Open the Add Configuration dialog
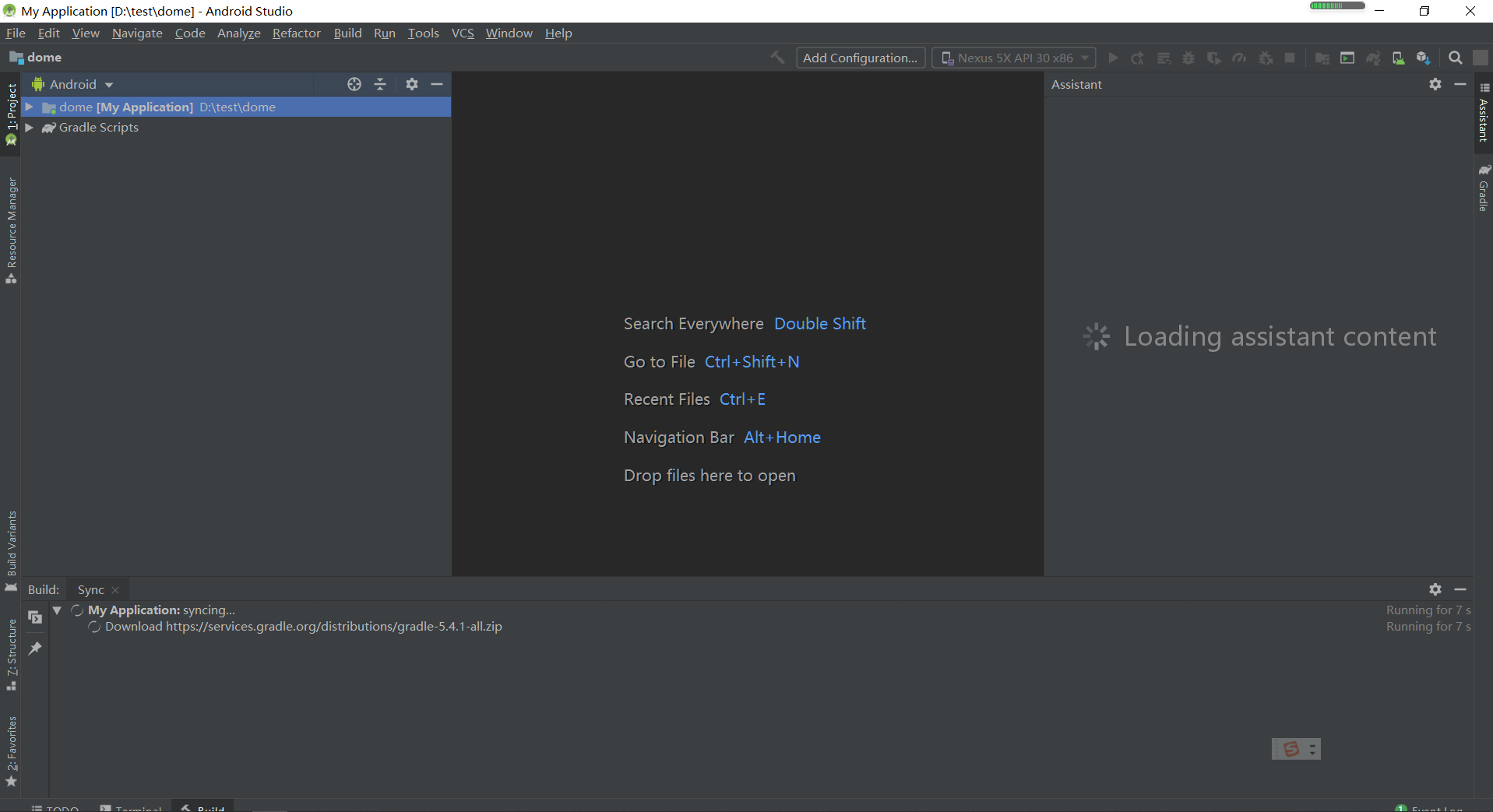 [861, 58]
